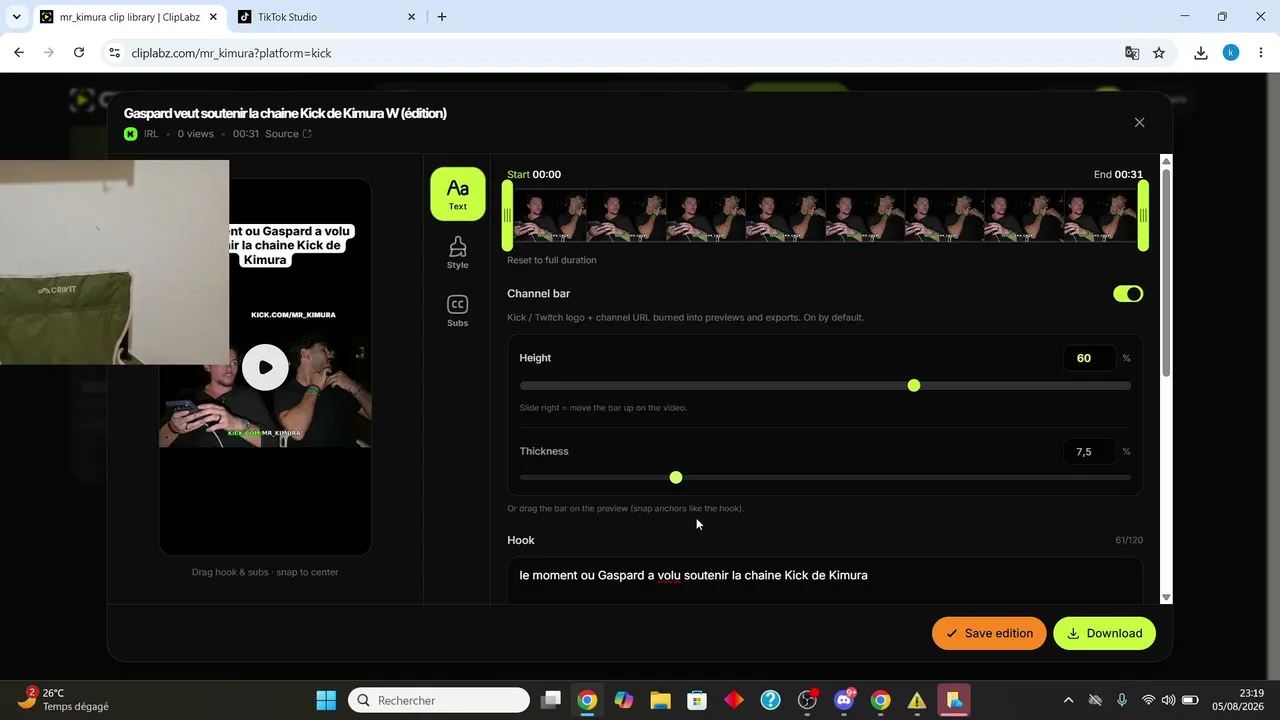This screenshot has width=1280, height=720.
Task: Click the translate page icon
Action: 1132,53
